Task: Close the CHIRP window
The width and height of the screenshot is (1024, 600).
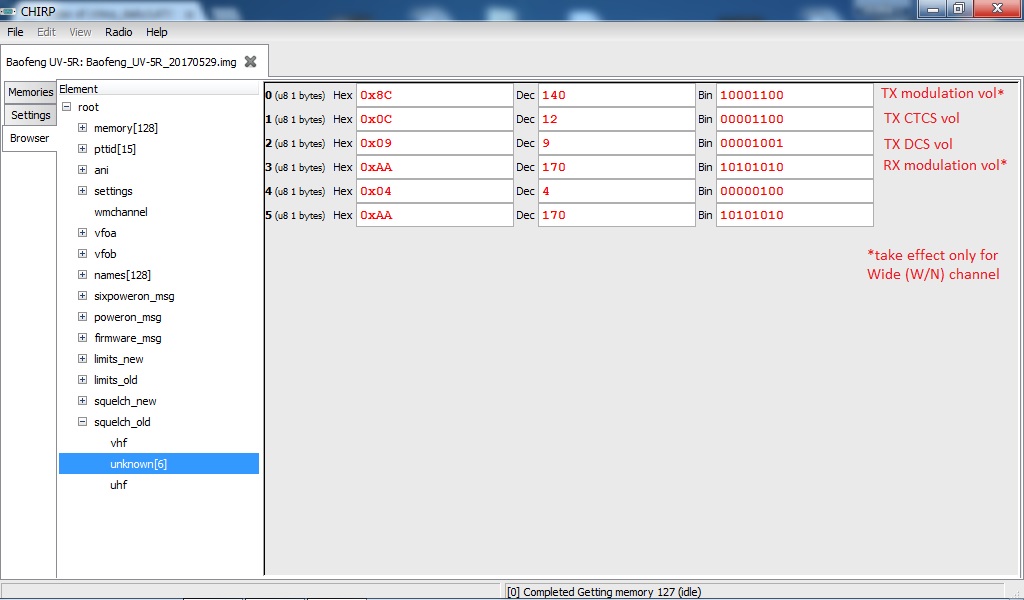Action: pyautogui.click(x=997, y=9)
